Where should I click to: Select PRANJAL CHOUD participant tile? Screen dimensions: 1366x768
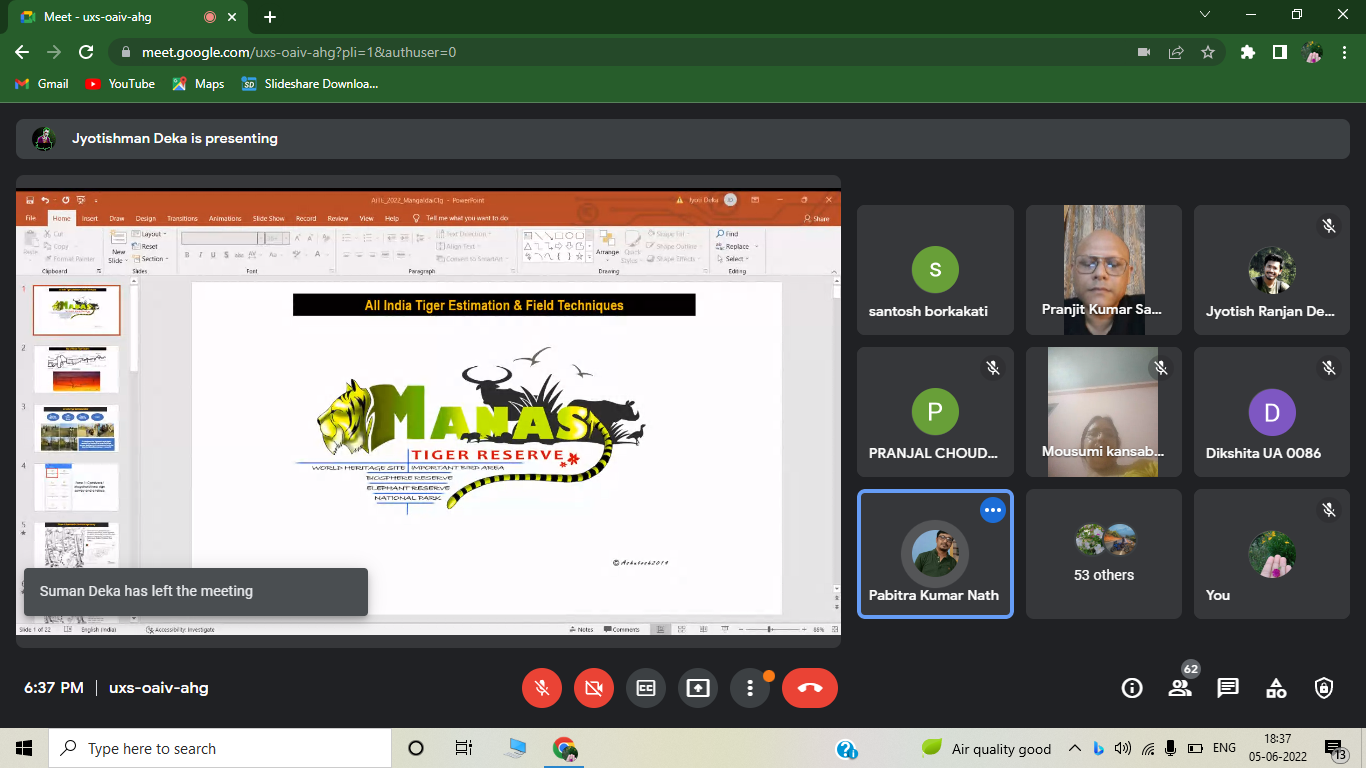point(936,412)
